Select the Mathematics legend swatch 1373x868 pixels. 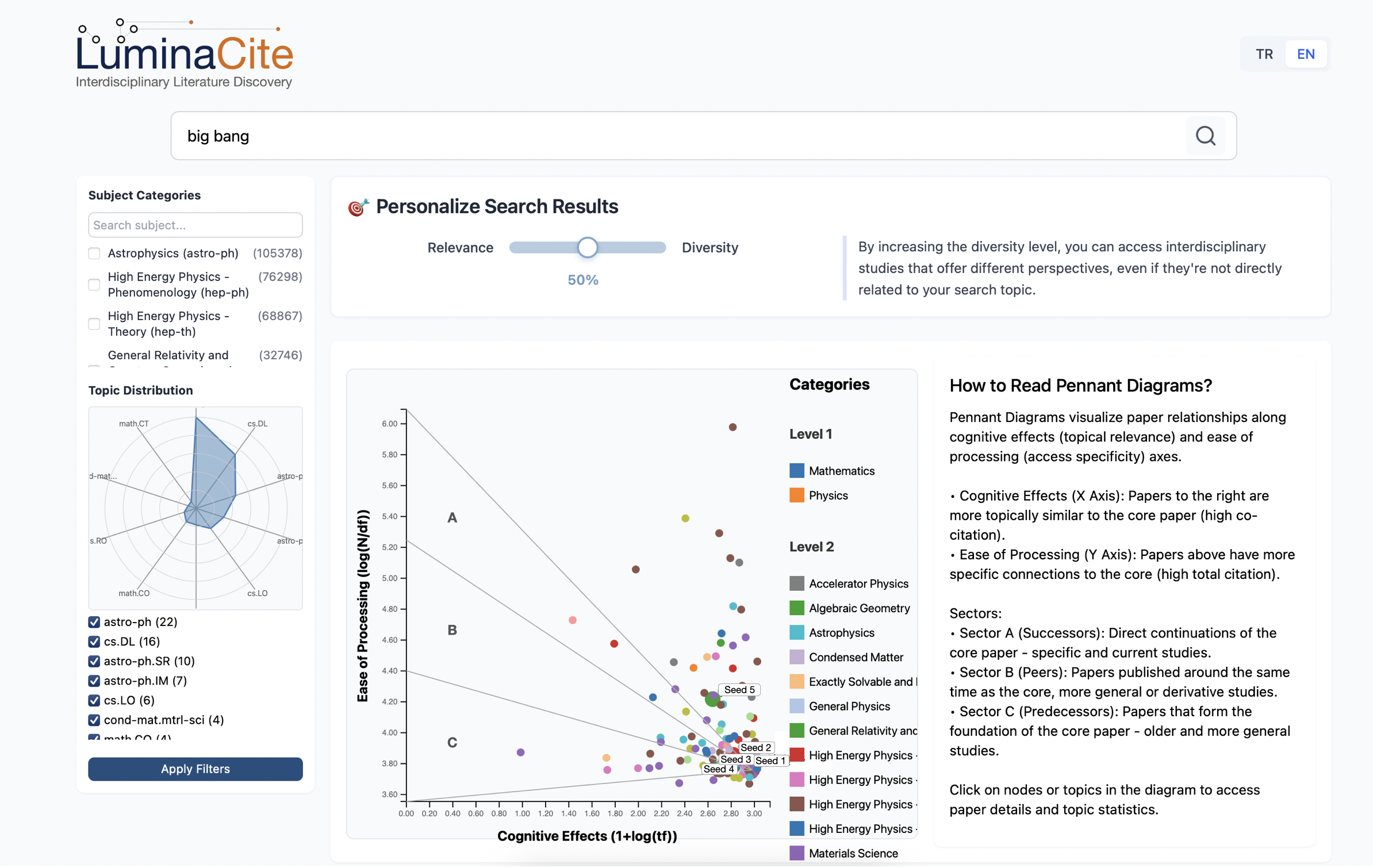coord(796,471)
